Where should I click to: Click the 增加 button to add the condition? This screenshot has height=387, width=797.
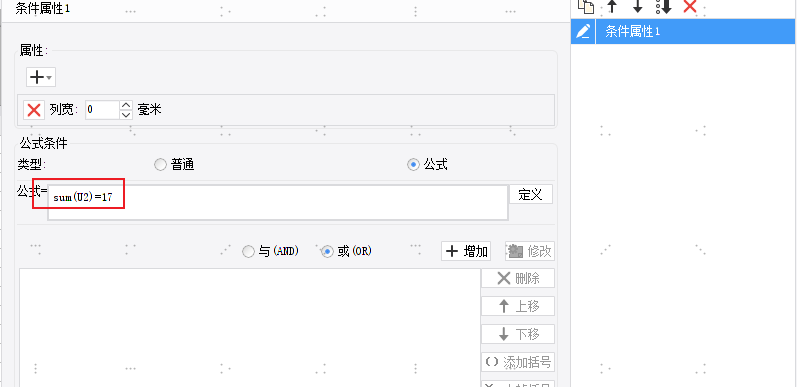[466, 251]
